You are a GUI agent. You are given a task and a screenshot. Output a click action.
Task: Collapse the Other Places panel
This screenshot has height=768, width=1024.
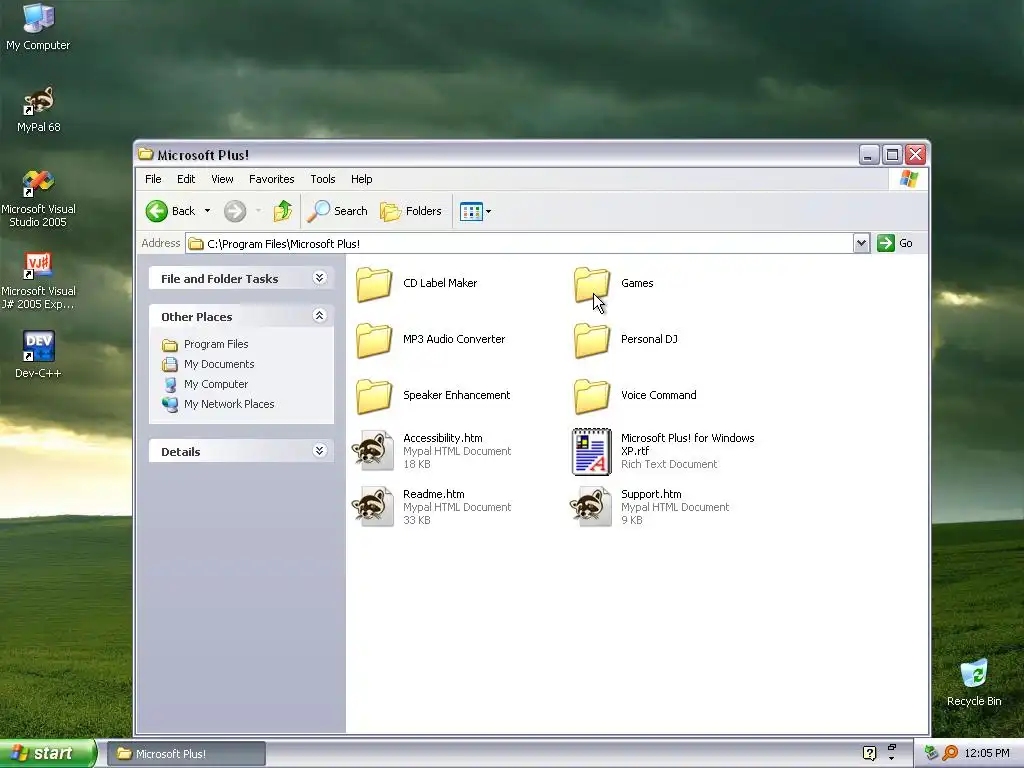click(x=319, y=315)
